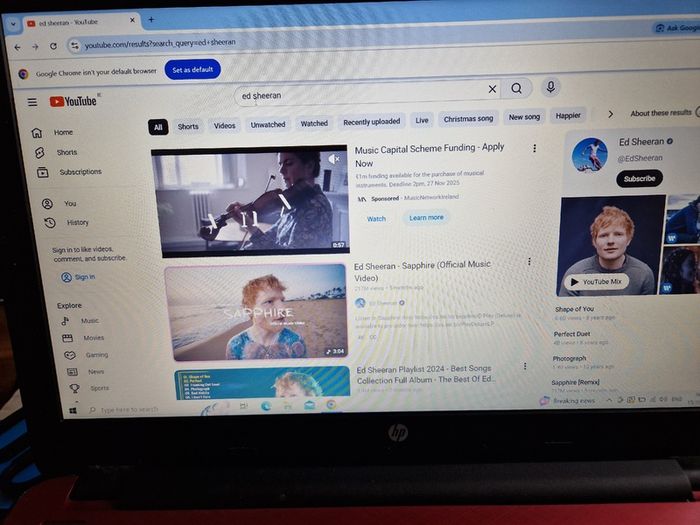View site information icon in address bar
Viewport: 700px width, 525px height.
click(x=75, y=46)
